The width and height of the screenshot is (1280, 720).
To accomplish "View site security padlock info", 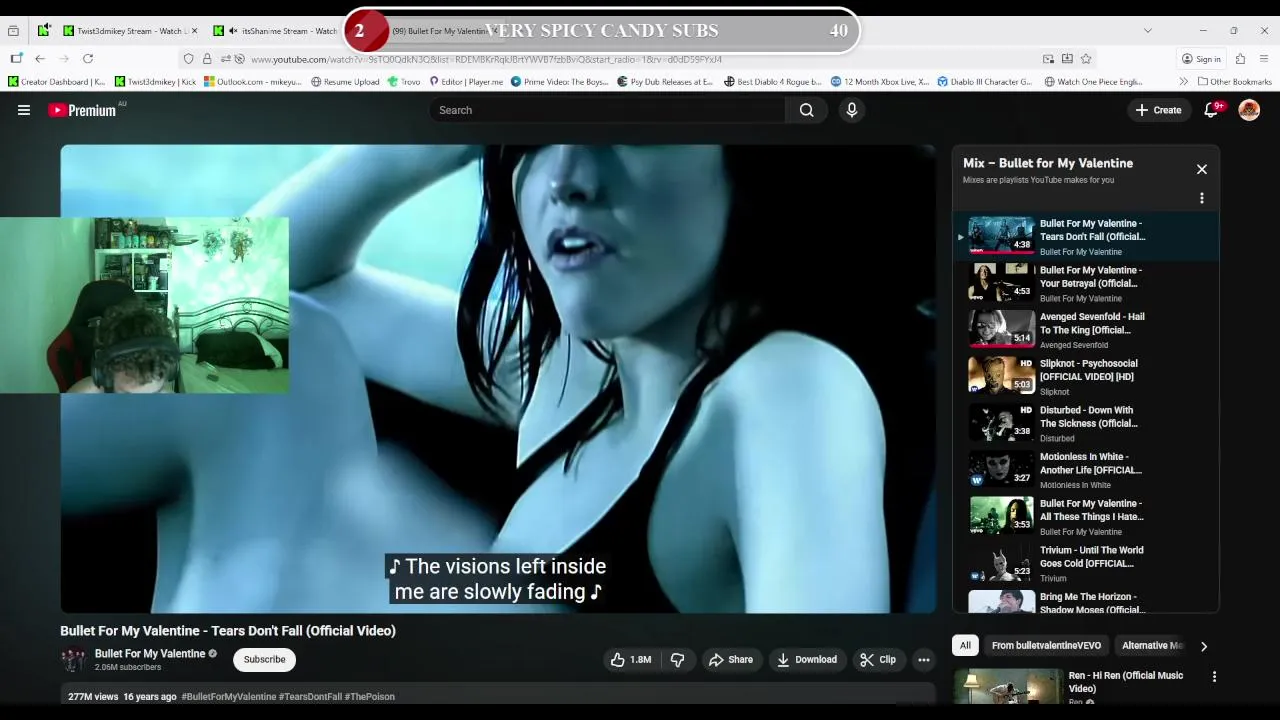I will tap(207, 59).
